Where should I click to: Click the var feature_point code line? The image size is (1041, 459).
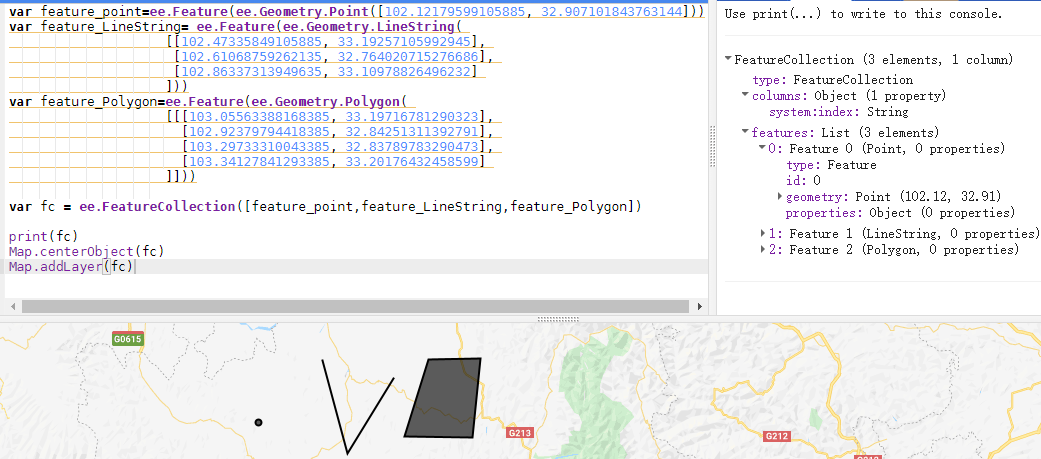357,11
